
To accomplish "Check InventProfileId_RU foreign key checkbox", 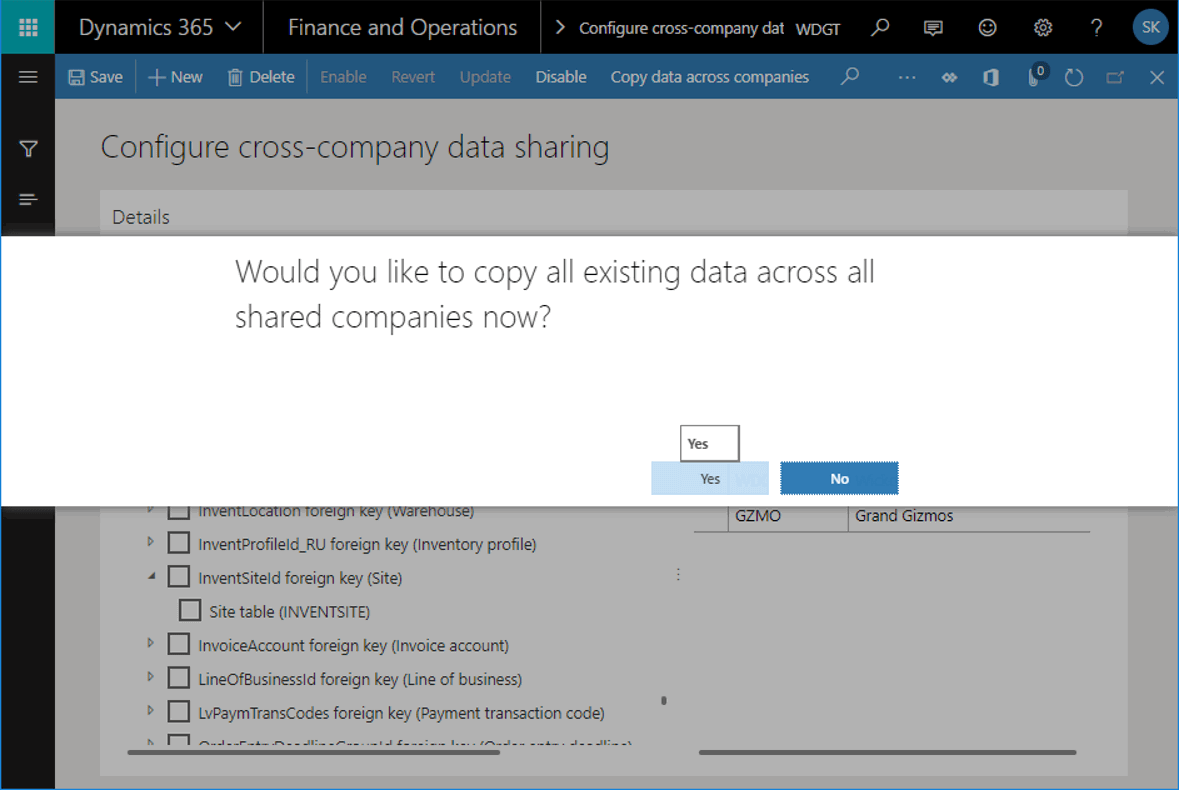I will [x=178, y=543].
